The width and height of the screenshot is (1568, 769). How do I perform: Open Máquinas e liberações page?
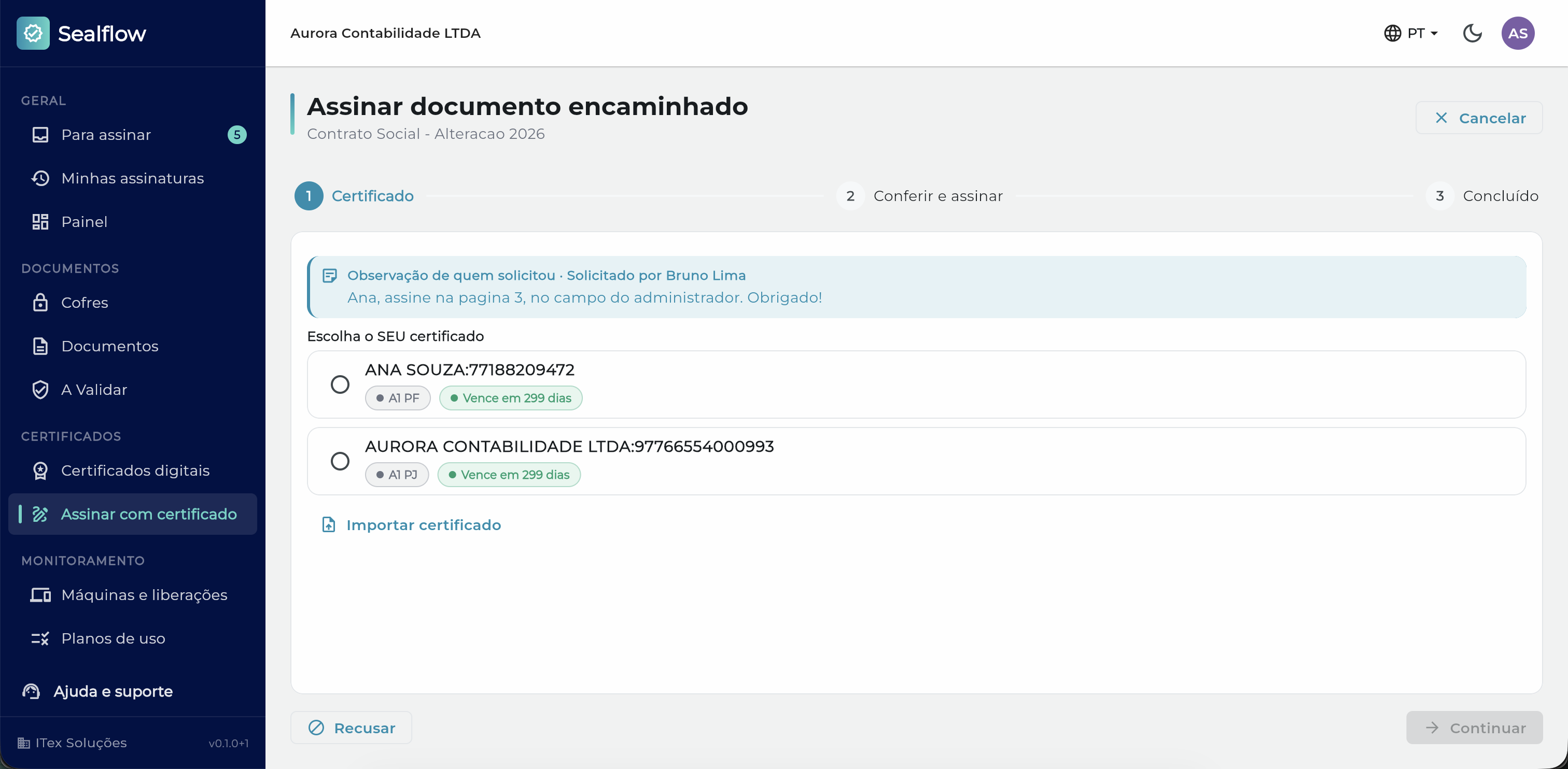pos(133,594)
